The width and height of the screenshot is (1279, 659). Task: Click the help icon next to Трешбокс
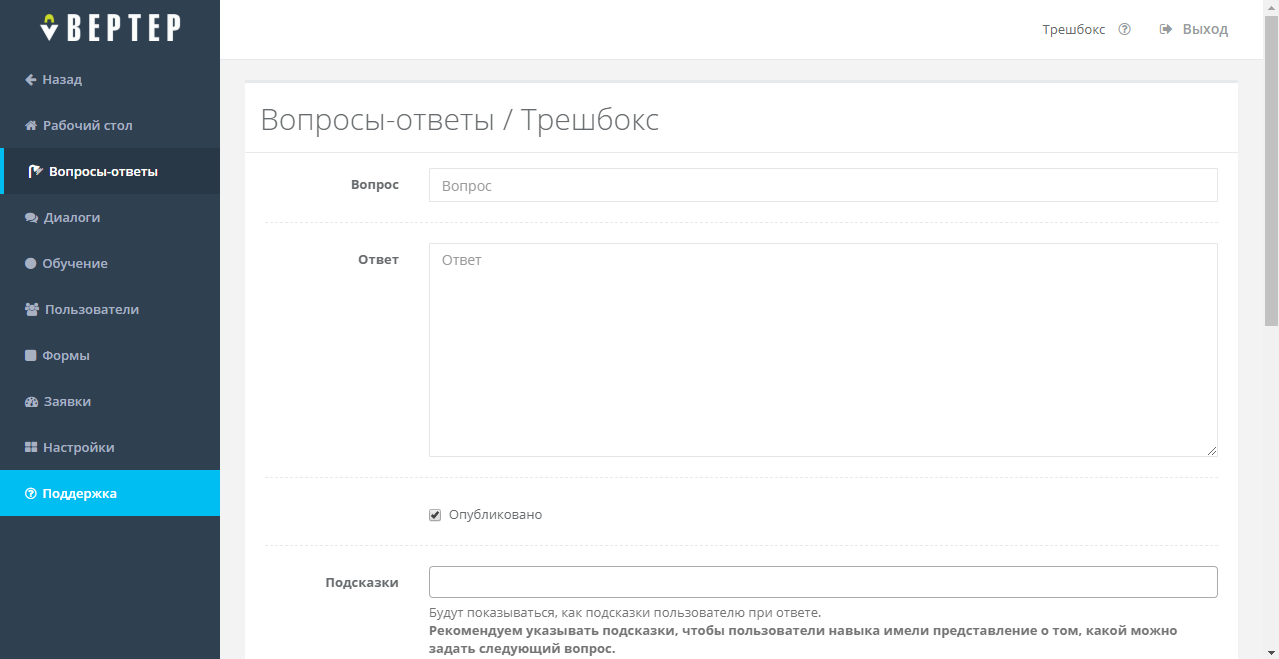coord(1125,30)
